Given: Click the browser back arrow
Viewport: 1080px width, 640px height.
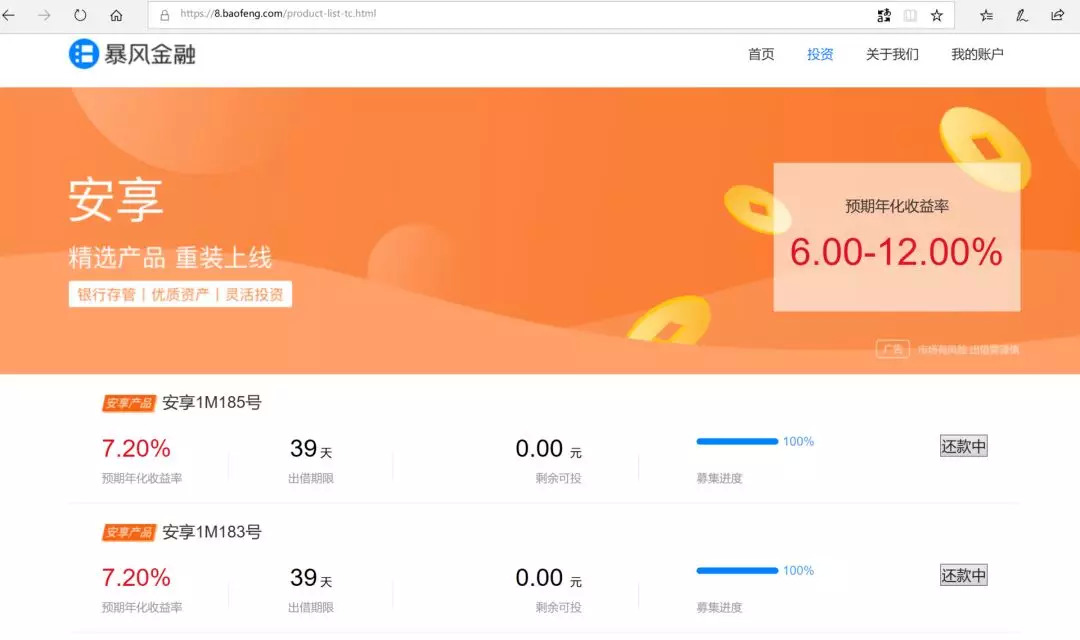Looking at the screenshot, I should point(10,15).
